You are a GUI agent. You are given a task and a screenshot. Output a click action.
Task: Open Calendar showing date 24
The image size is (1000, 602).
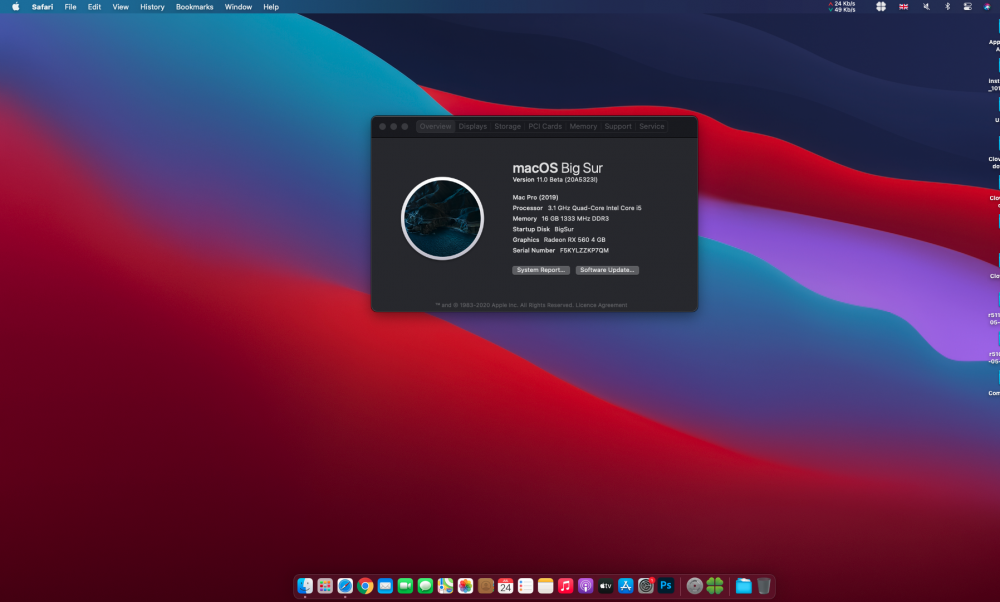506,585
